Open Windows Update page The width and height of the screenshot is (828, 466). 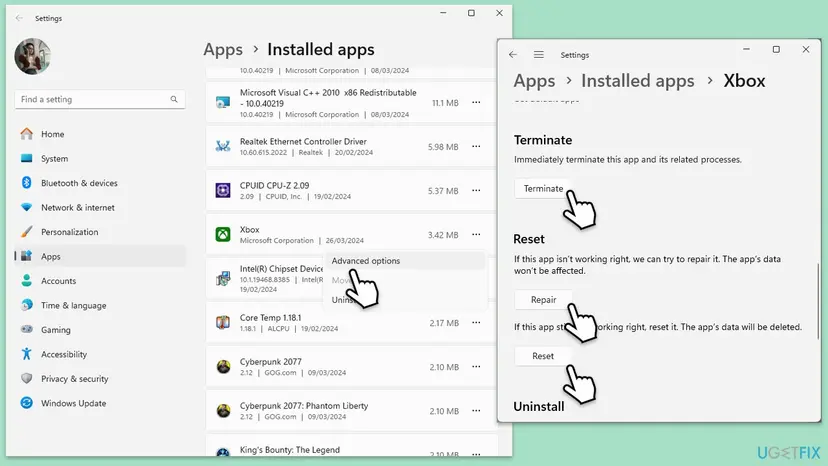(x=100, y=403)
